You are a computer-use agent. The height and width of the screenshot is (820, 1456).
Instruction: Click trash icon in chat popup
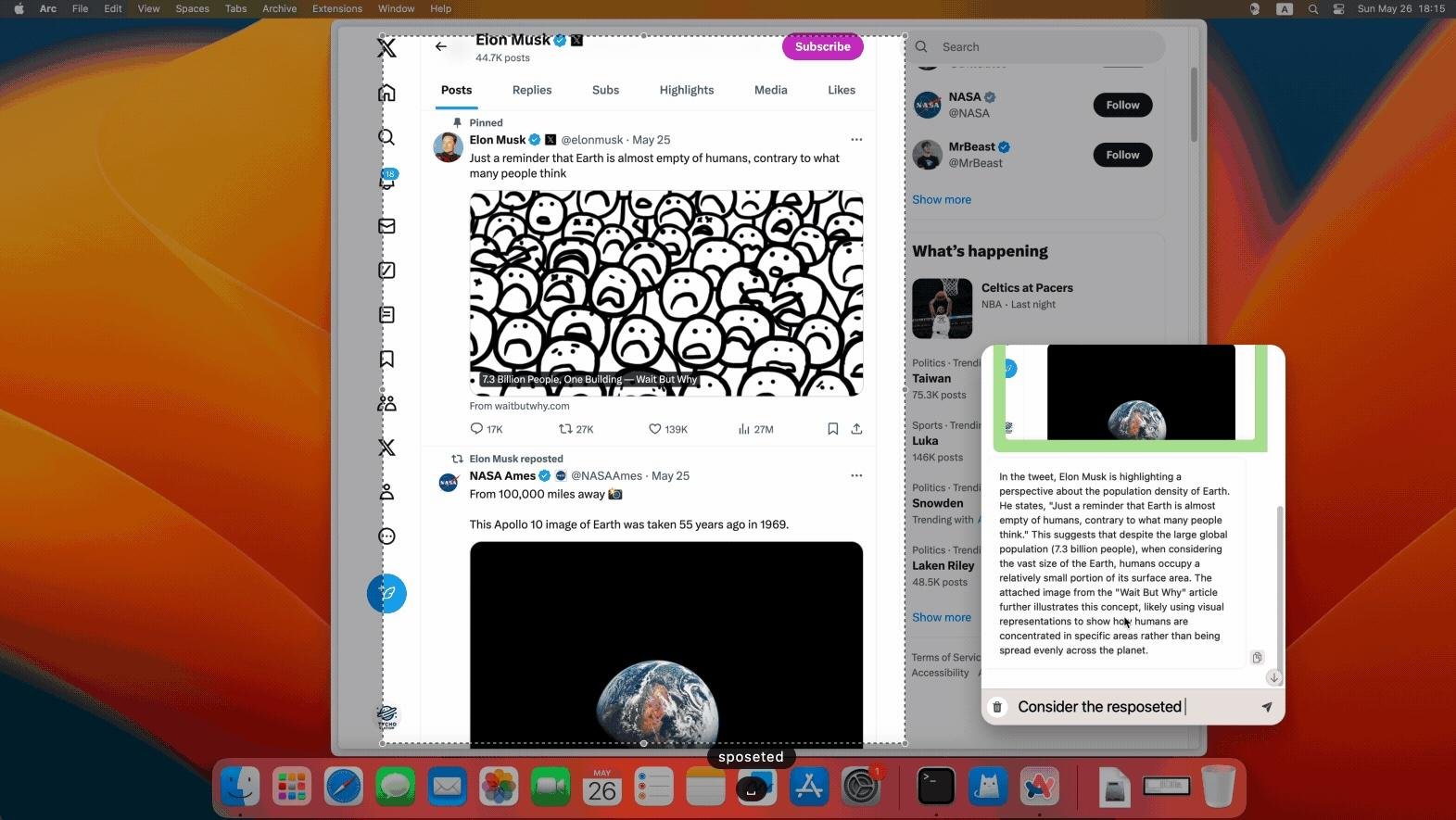click(997, 707)
